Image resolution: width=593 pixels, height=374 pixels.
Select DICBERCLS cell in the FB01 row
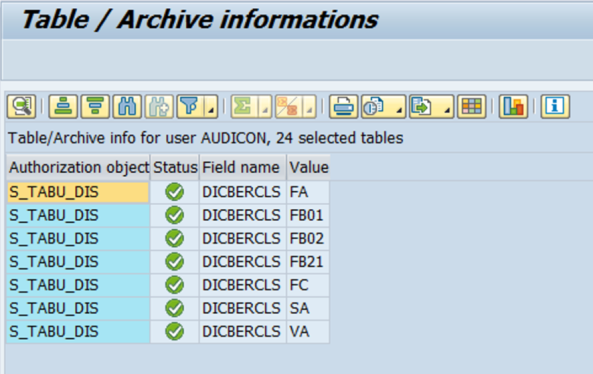[x=242, y=216]
